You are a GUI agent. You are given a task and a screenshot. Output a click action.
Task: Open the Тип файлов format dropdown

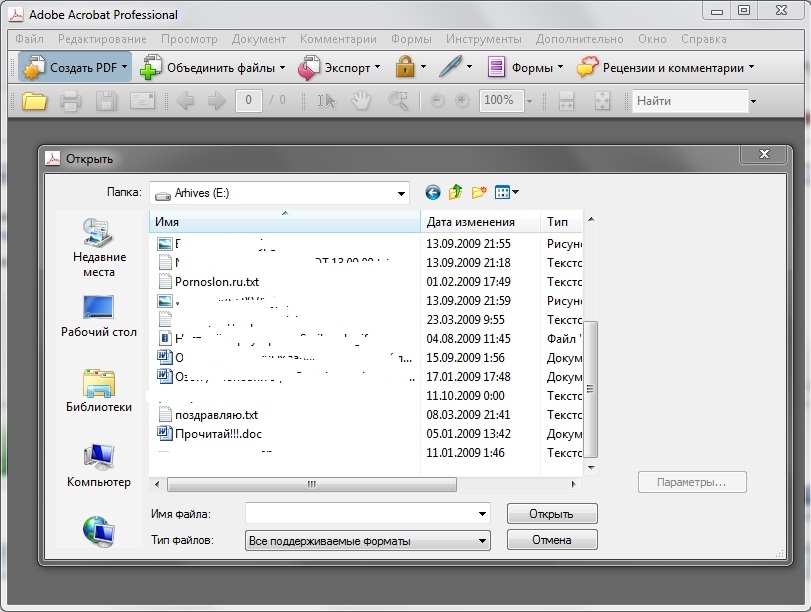coord(368,541)
